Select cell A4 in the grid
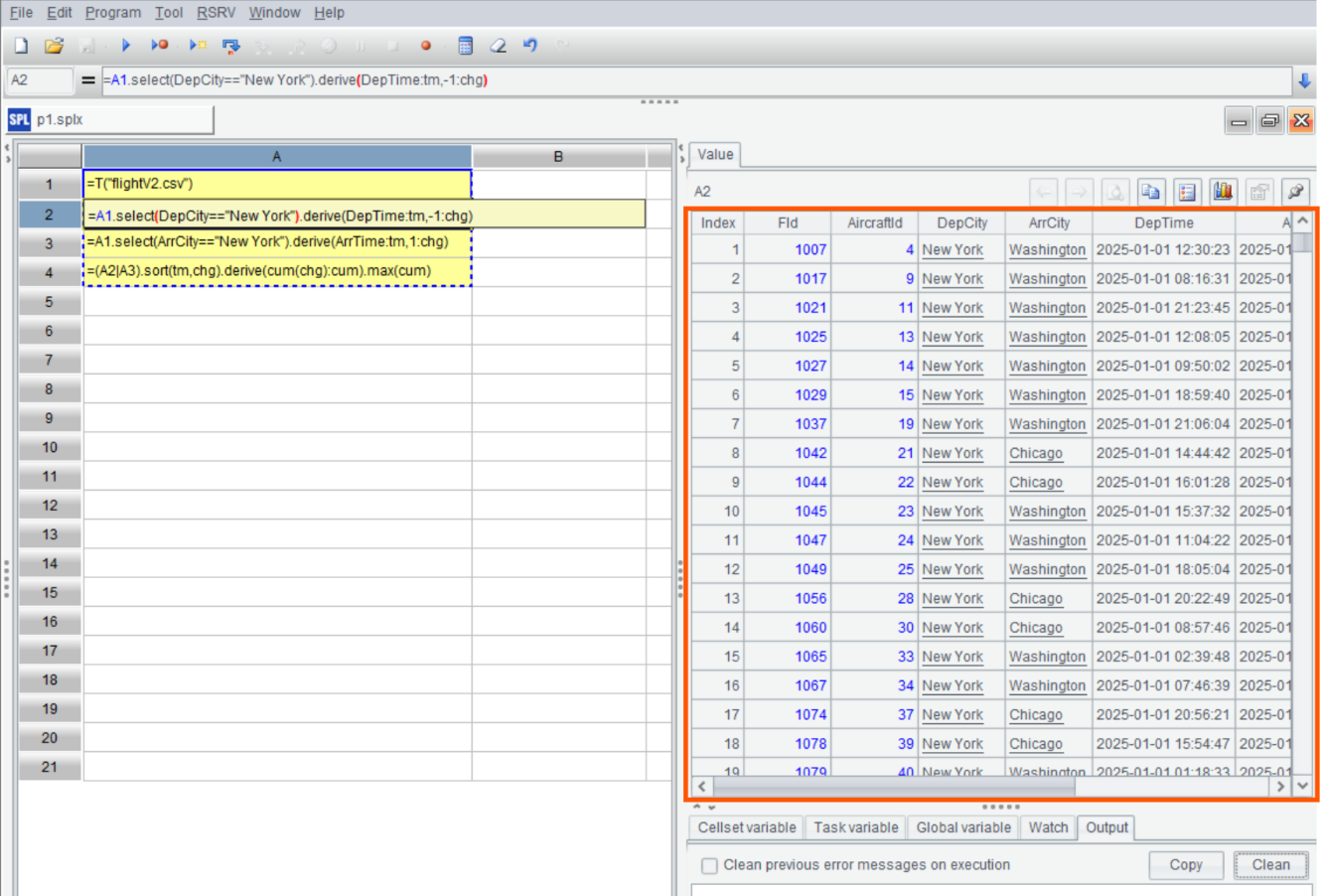The width and height of the screenshot is (1320, 896). [x=277, y=271]
